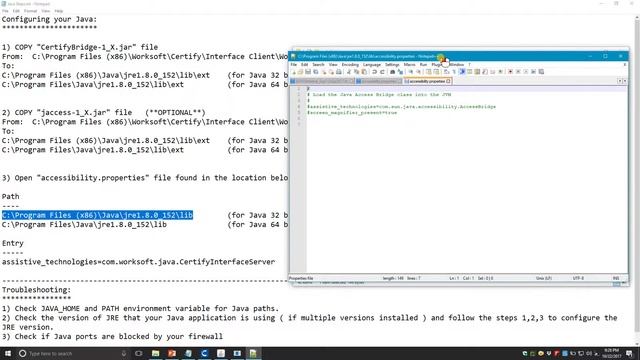Open the View menu in Notepad++
This screenshot has height=360, width=640.
click(333, 64)
